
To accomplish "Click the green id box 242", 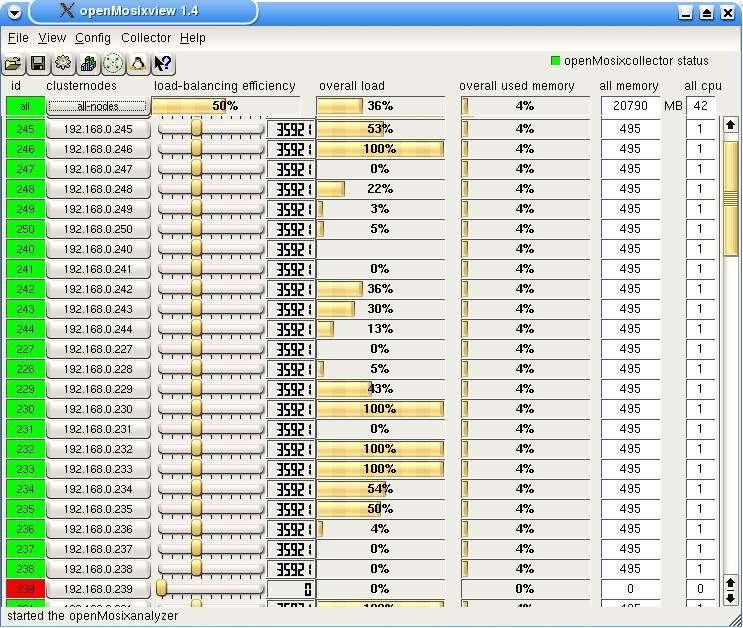I will click(x=26, y=289).
